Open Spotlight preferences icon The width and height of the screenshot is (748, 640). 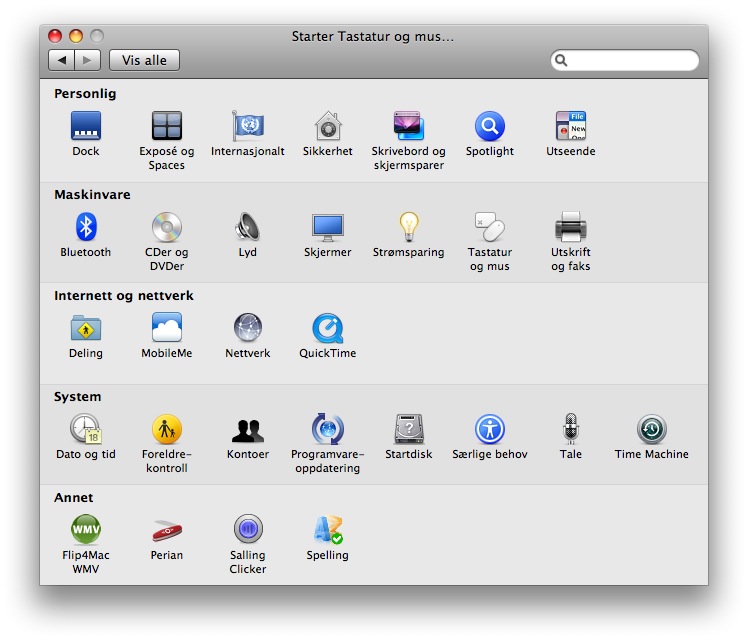click(490, 126)
